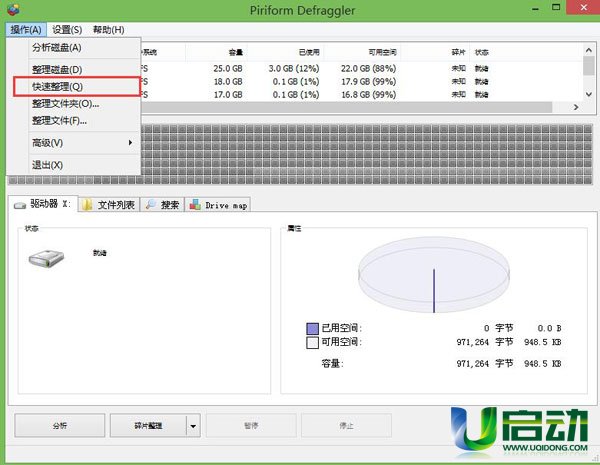Click the Defraggler app icon in title bar
This screenshot has height=465, width=600.
[x=13, y=9]
